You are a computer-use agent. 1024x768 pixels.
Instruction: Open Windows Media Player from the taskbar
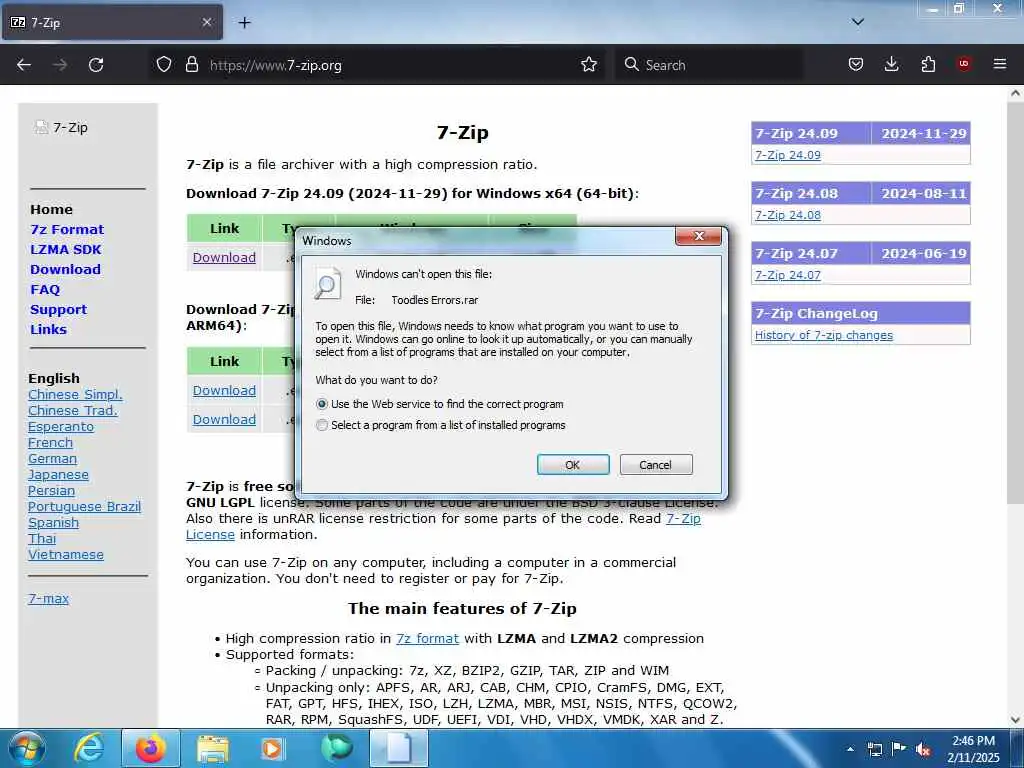coord(272,749)
